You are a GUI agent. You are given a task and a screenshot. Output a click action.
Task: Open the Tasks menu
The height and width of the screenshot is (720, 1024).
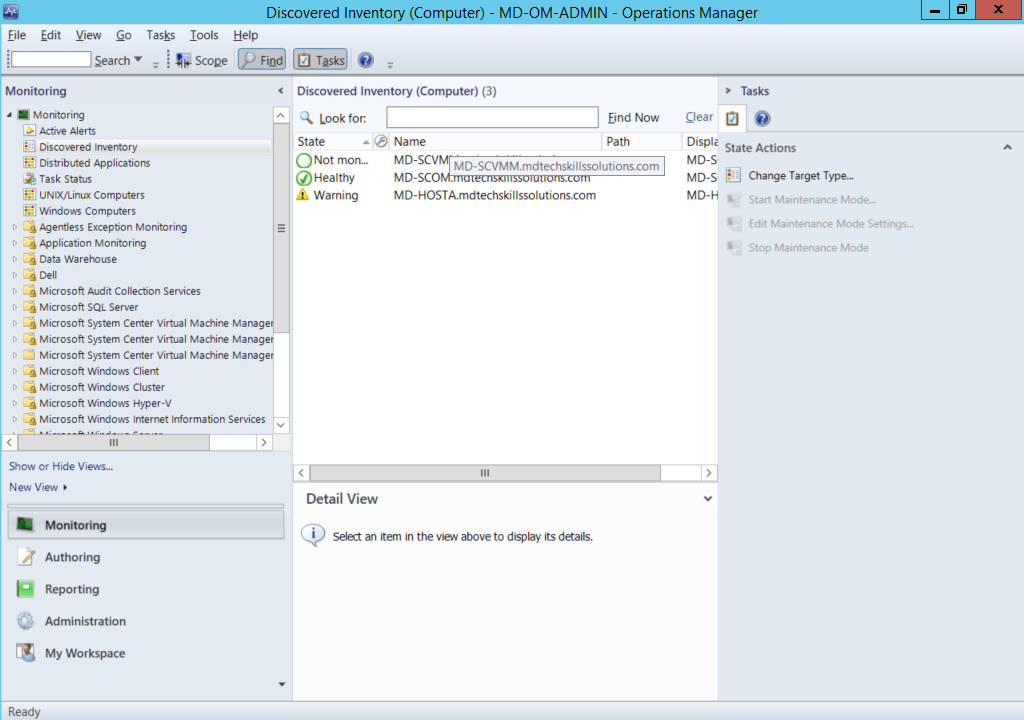click(x=161, y=35)
